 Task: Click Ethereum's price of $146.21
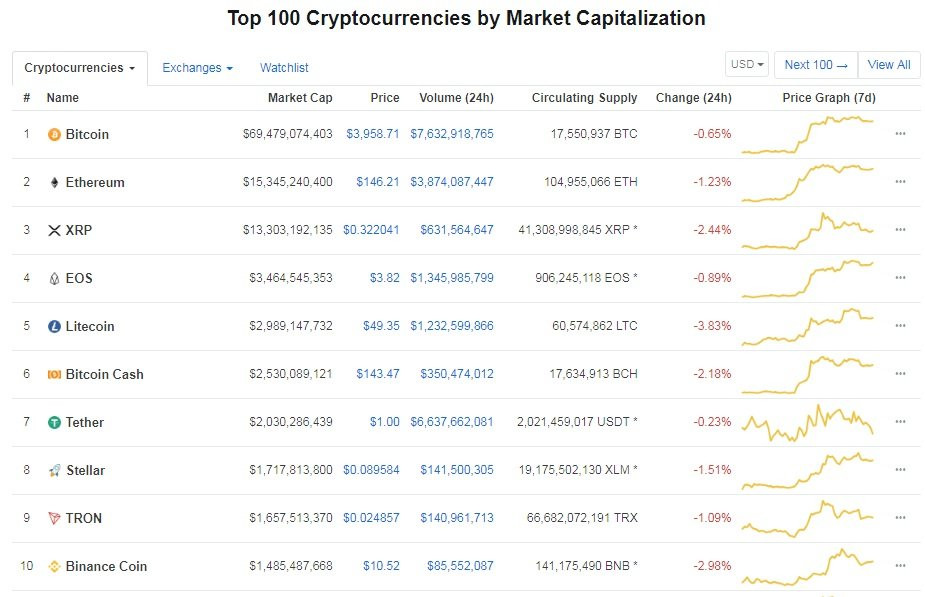tap(378, 183)
